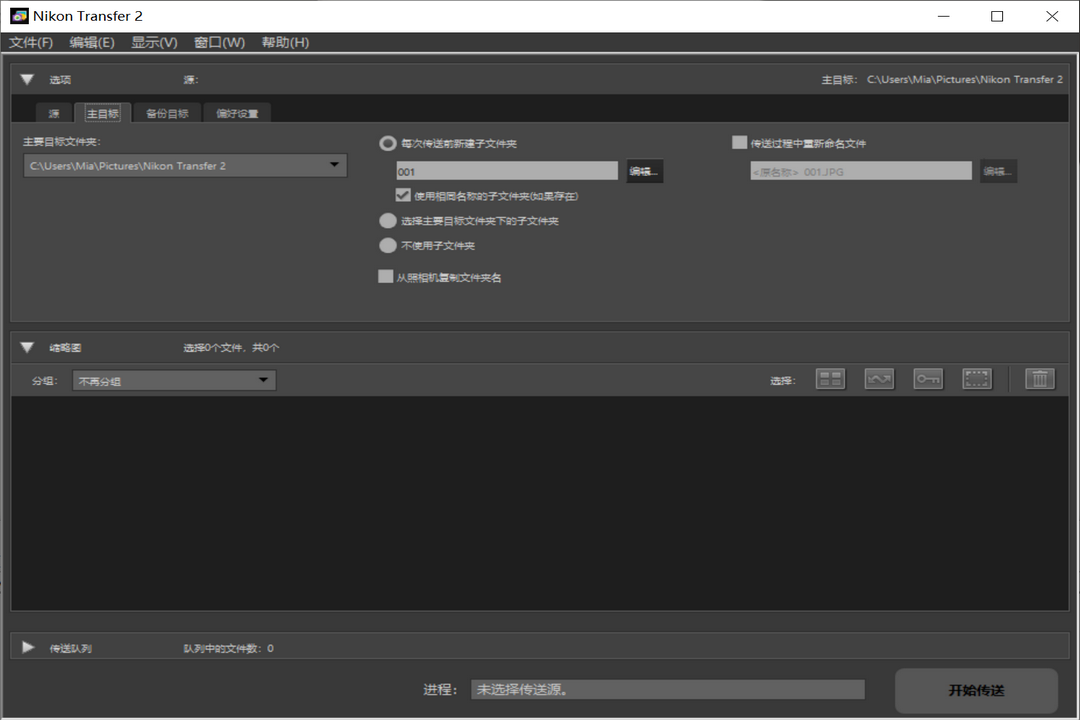This screenshot has width=1080, height=720.
Task: Click the select protected images key icon
Action: (928, 379)
